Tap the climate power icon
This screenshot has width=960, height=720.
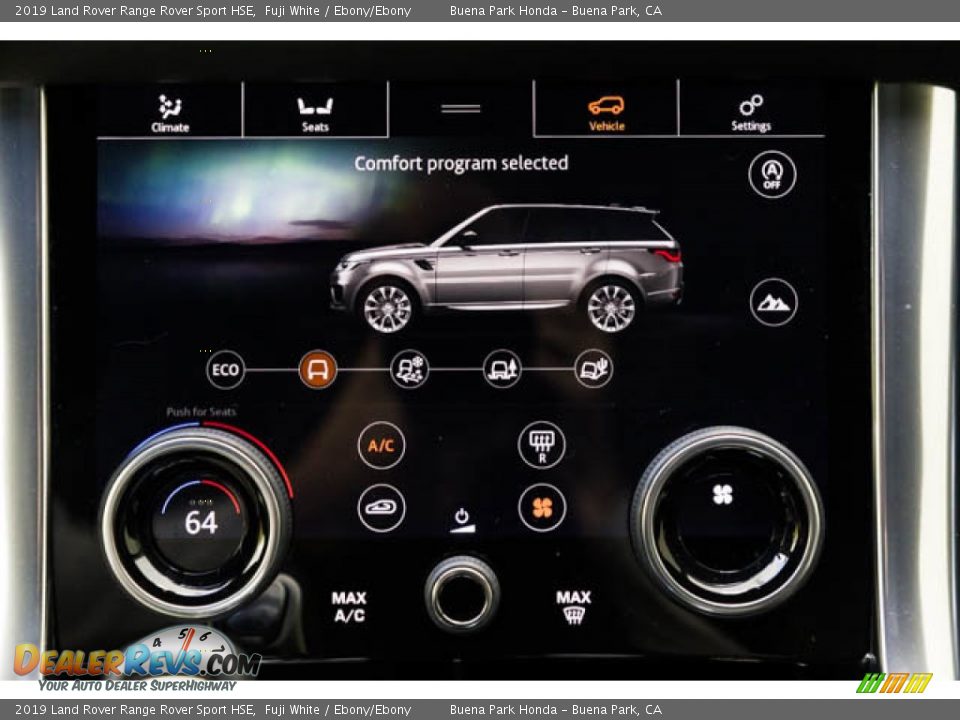pyautogui.click(x=462, y=520)
